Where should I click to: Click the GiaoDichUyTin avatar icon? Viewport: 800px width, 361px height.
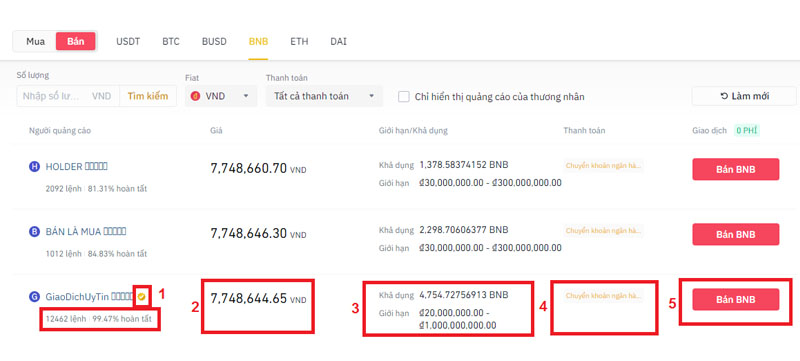tap(34, 297)
